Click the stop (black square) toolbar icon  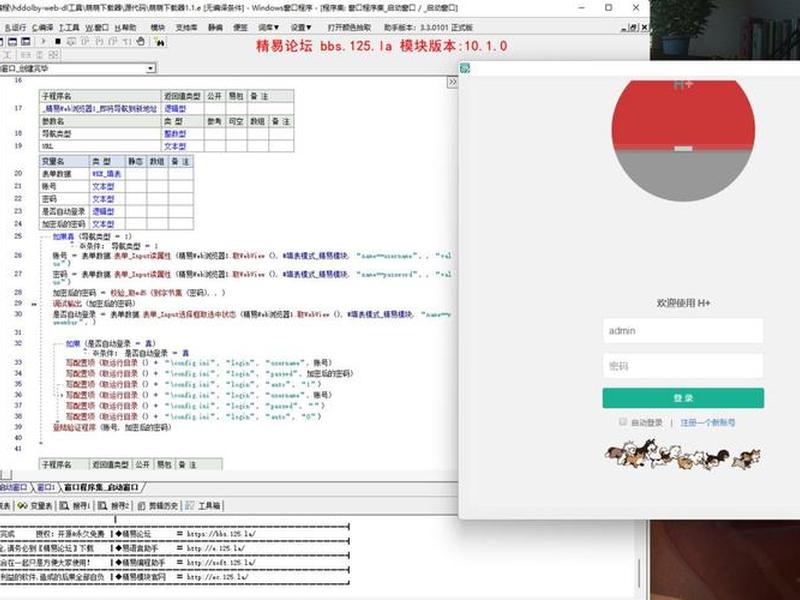click(58, 41)
